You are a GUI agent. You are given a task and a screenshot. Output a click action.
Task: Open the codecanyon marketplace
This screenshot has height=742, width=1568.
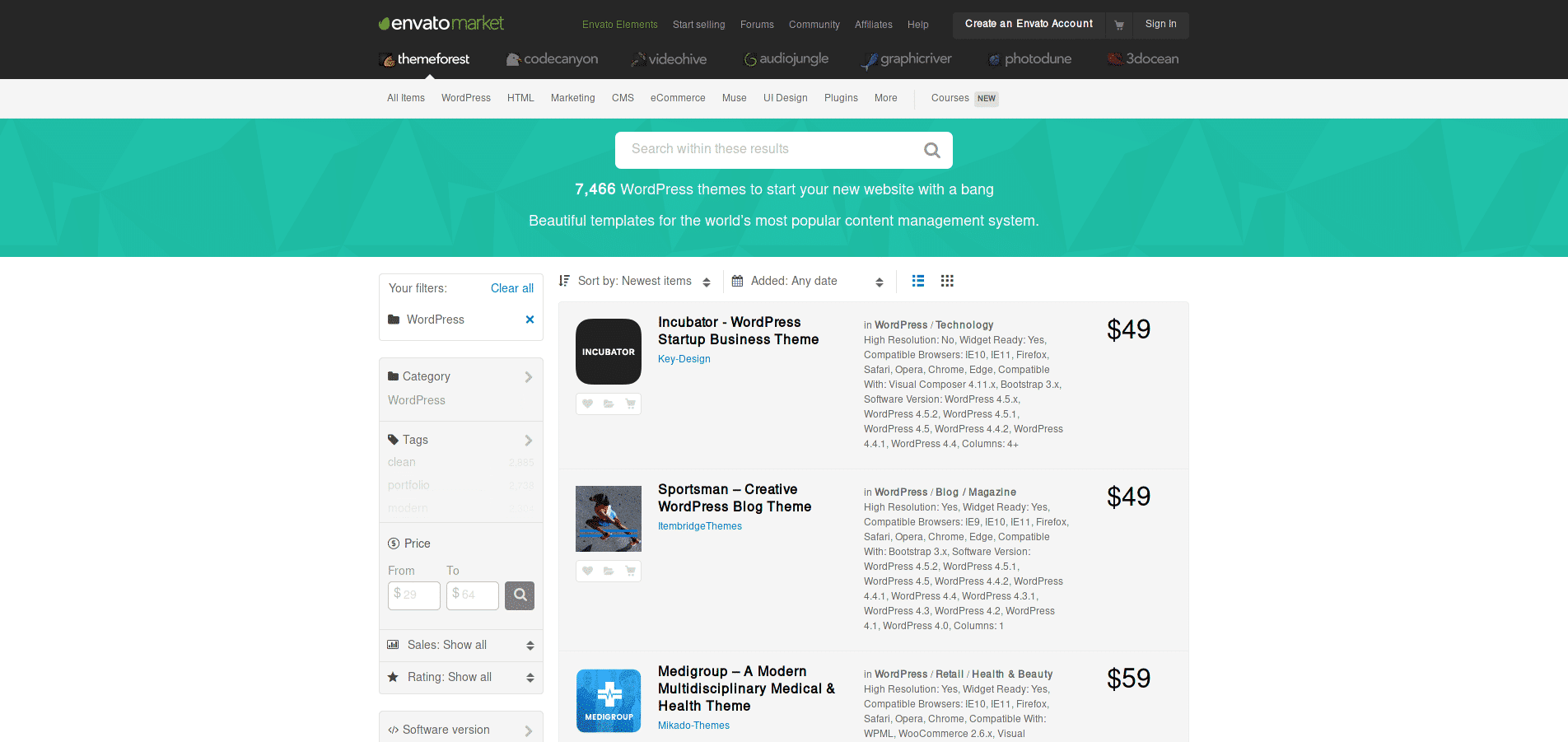click(552, 59)
